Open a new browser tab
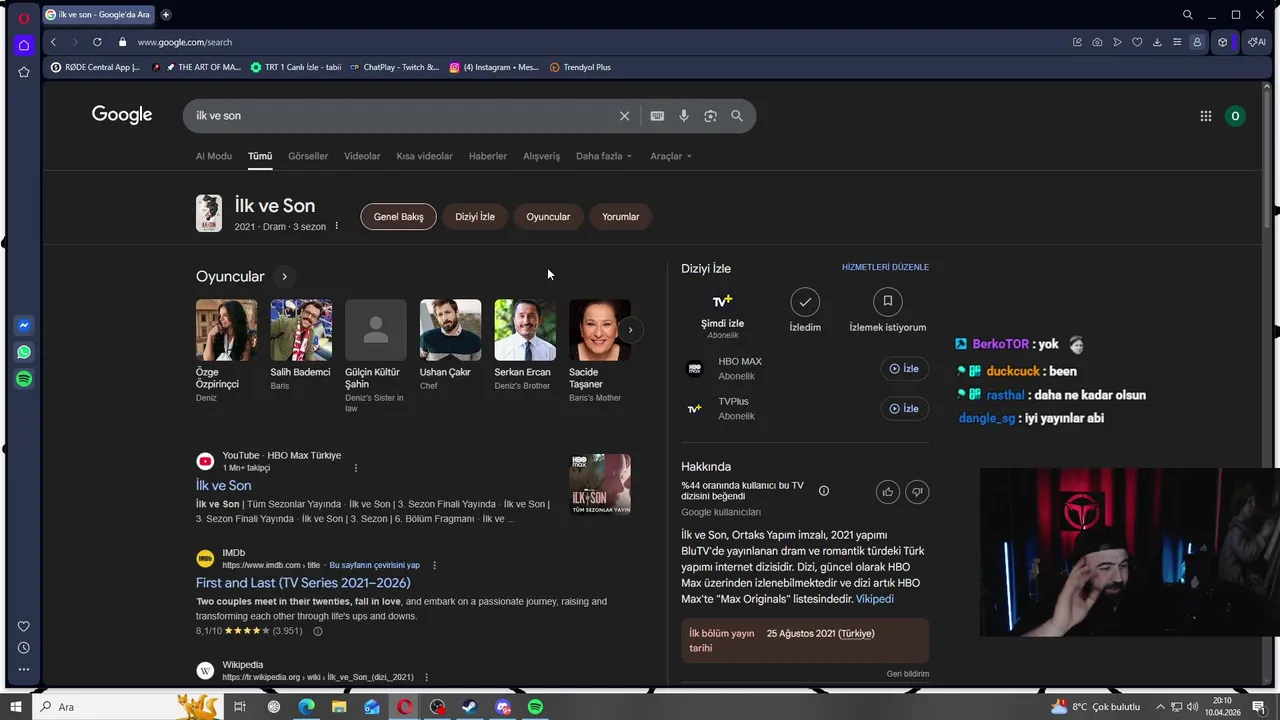The height and width of the screenshot is (720, 1280). pos(166,15)
